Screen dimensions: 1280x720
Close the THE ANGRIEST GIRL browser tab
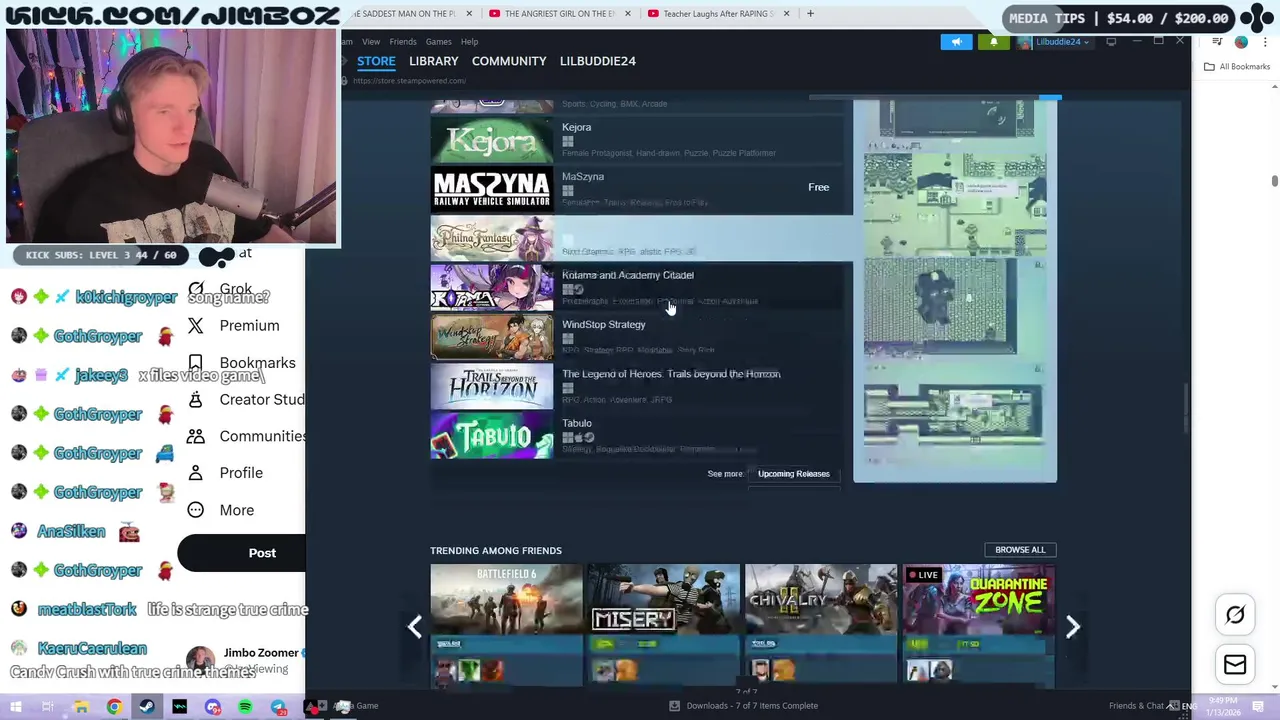[627, 14]
